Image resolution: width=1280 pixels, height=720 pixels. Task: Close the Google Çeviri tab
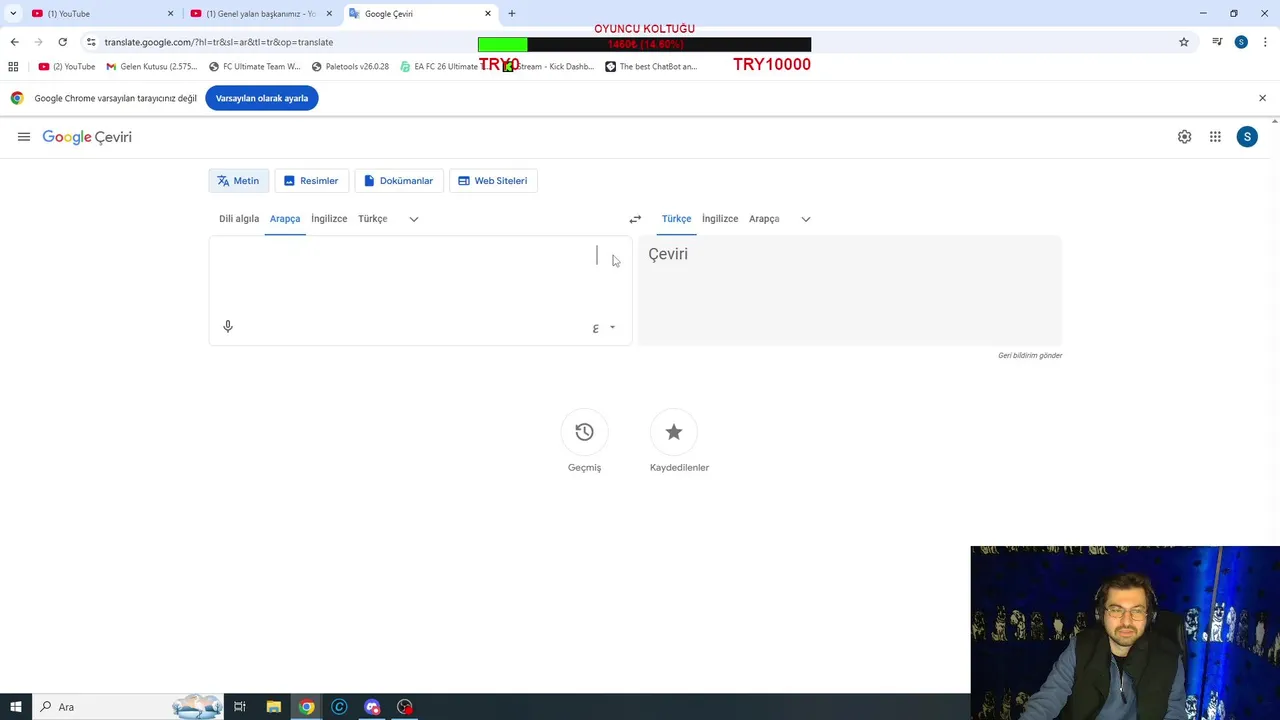coord(488,14)
